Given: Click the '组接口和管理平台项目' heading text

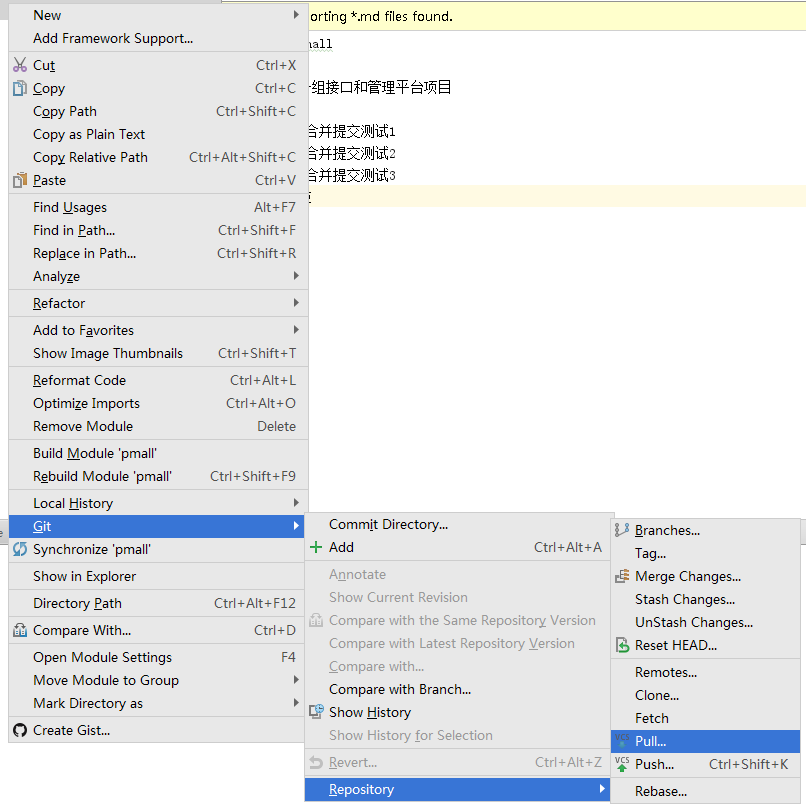Looking at the screenshot, I should point(380,87).
